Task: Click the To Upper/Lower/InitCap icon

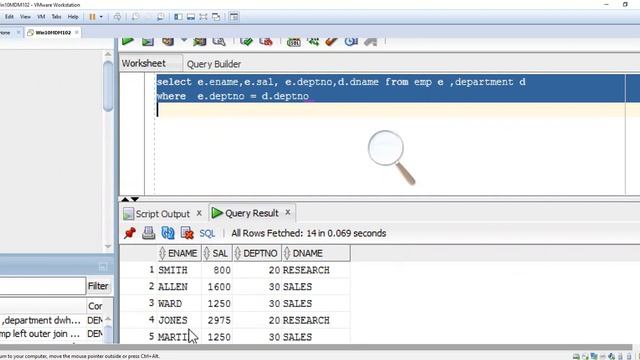Action: pyautogui.click(x=313, y=41)
